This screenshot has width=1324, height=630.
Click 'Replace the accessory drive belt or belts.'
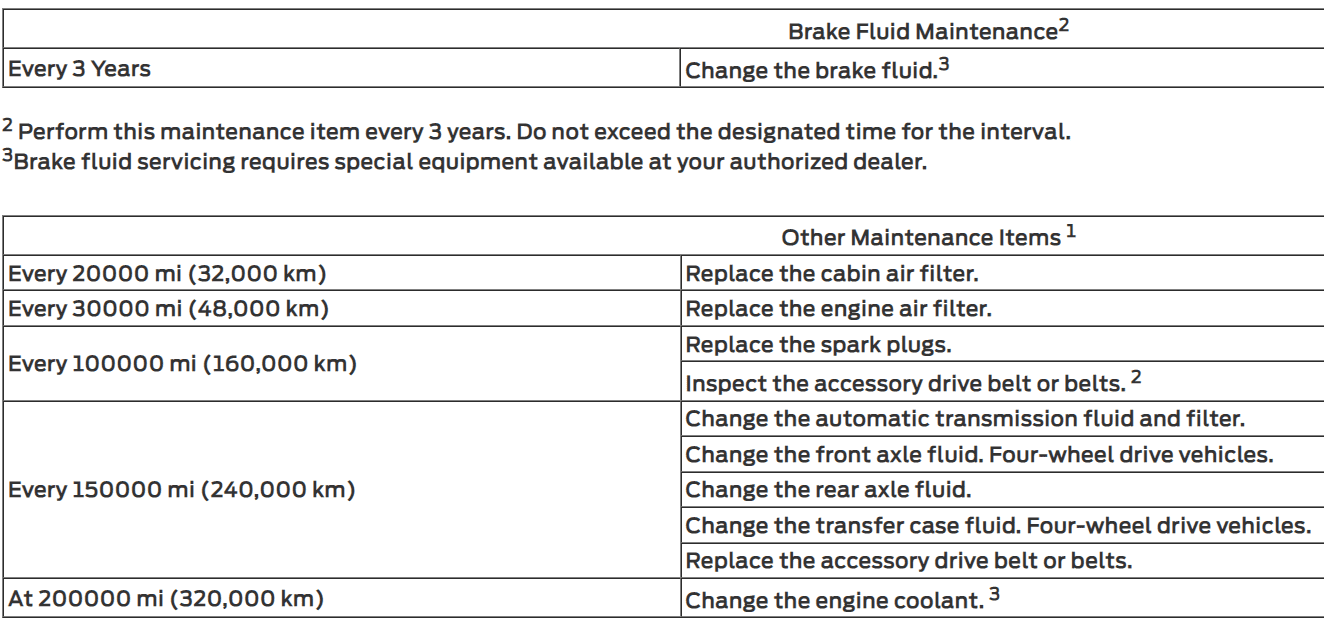click(x=909, y=561)
